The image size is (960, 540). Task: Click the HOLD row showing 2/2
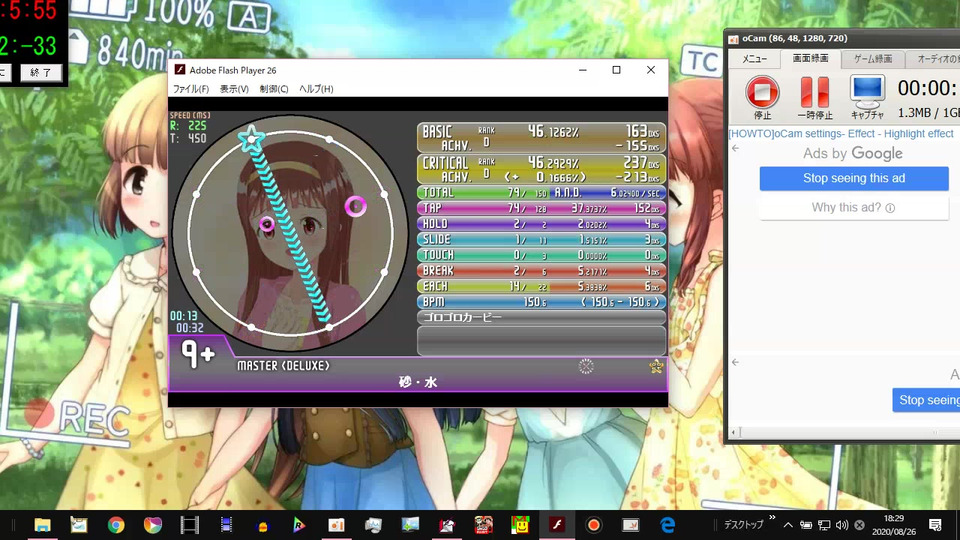pos(541,224)
